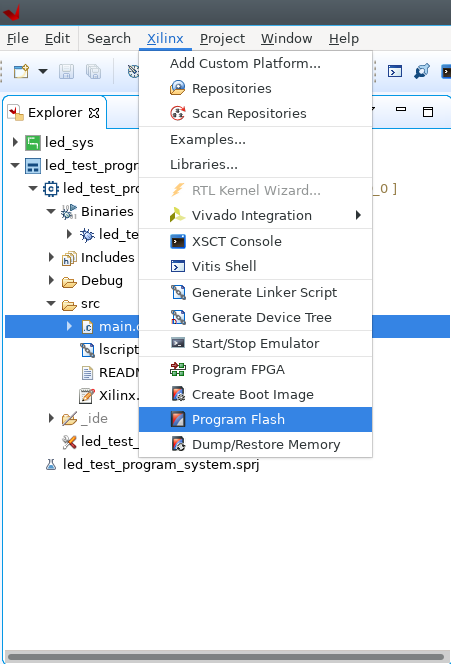Expand the led_test binary entry
This screenshot has height=664, width=451.
tap(69, 234)
